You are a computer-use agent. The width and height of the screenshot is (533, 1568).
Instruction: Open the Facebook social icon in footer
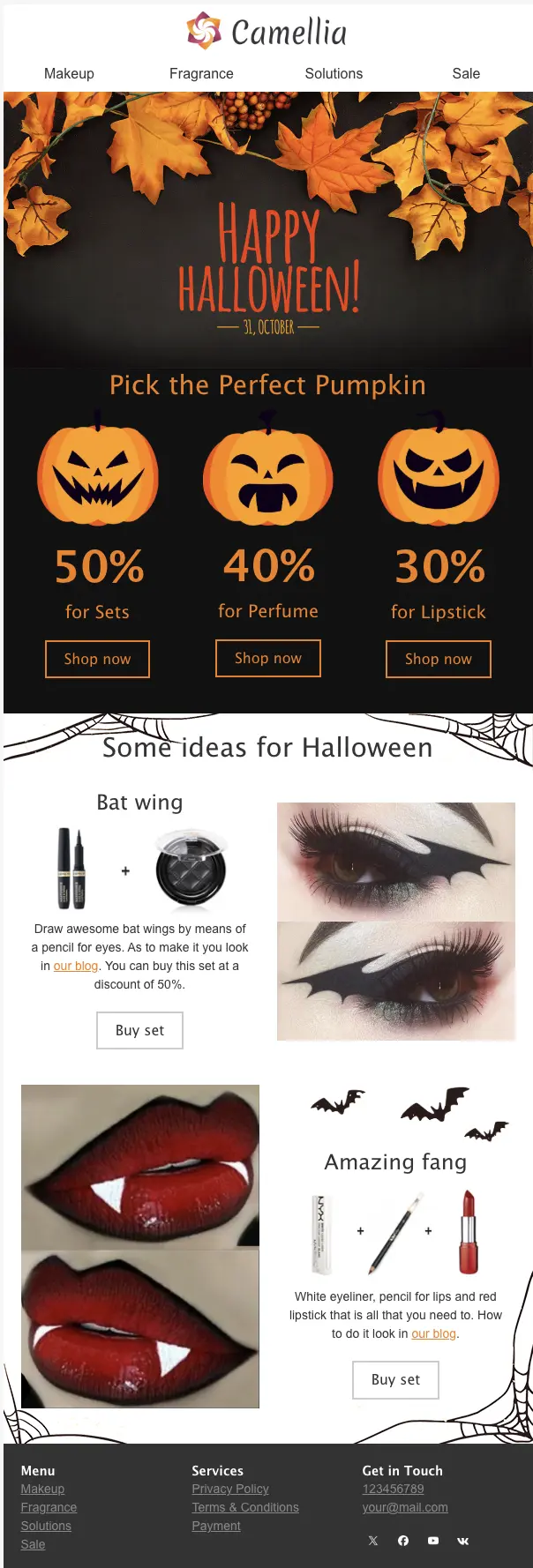tap(403, 1541)
